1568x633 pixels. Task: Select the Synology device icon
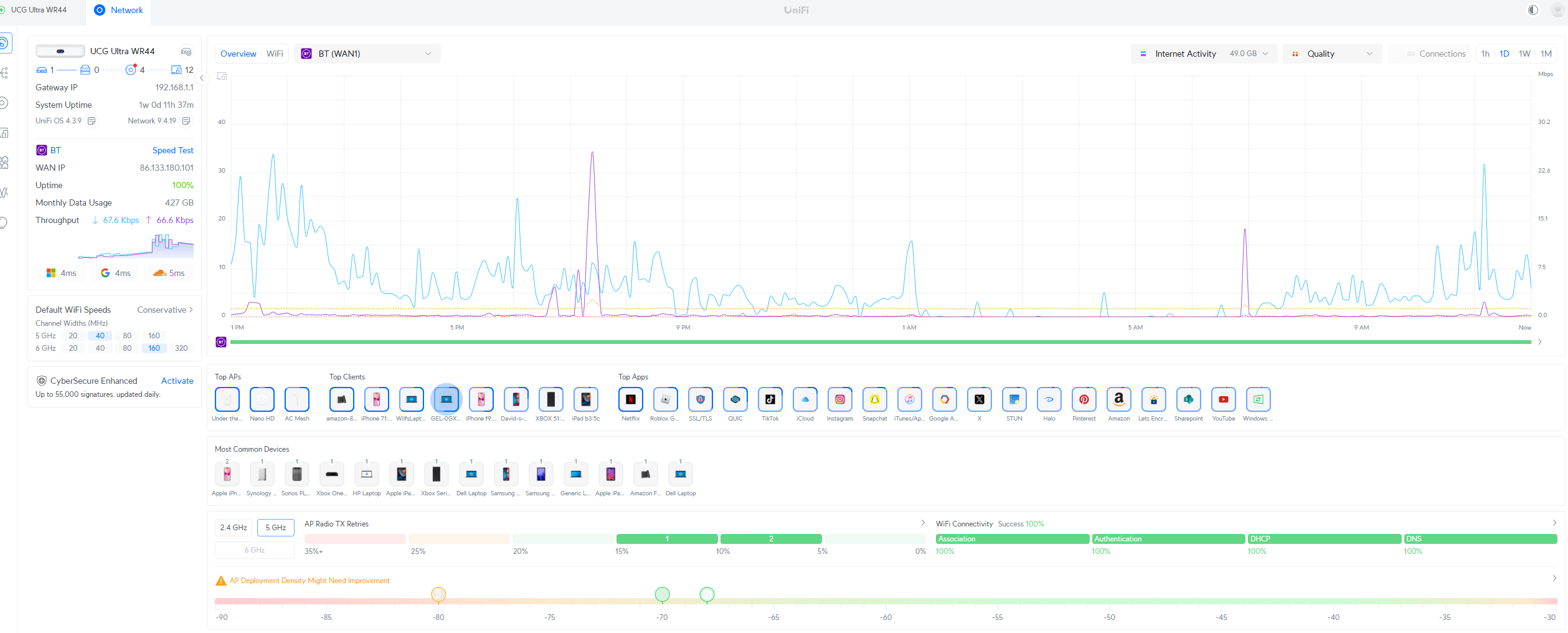coord(262,474)
